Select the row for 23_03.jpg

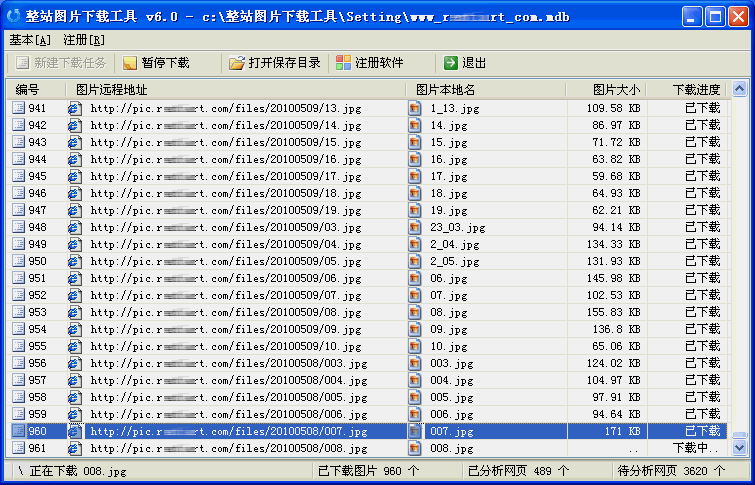point(300,227)
